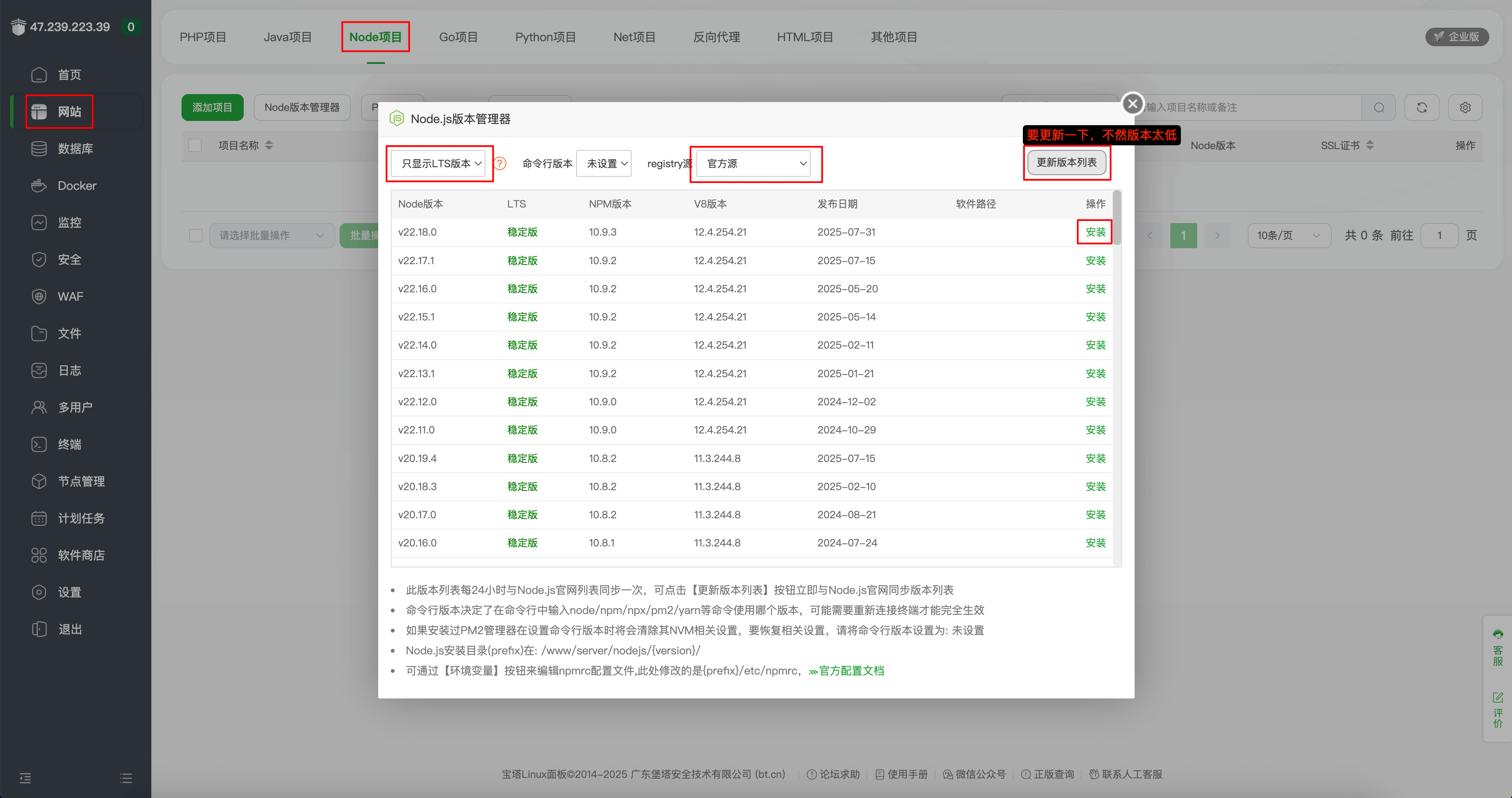
Task: Toggle the select-all checkbox in header
Action: [195, 145]
